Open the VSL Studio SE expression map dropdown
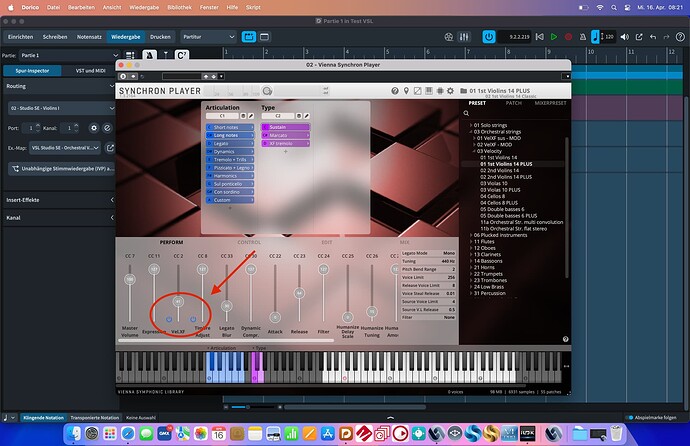Screen dimensions: 690x446 [65, 148]
